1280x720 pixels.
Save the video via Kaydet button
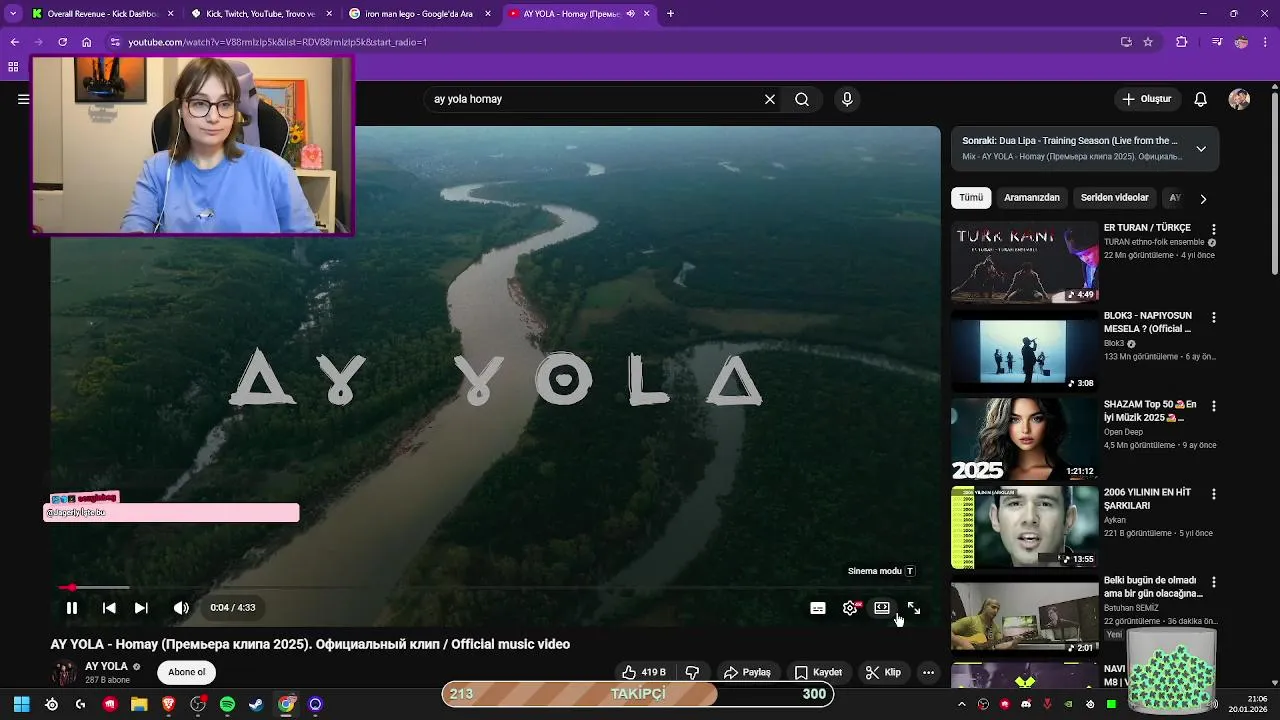(818, 672)
